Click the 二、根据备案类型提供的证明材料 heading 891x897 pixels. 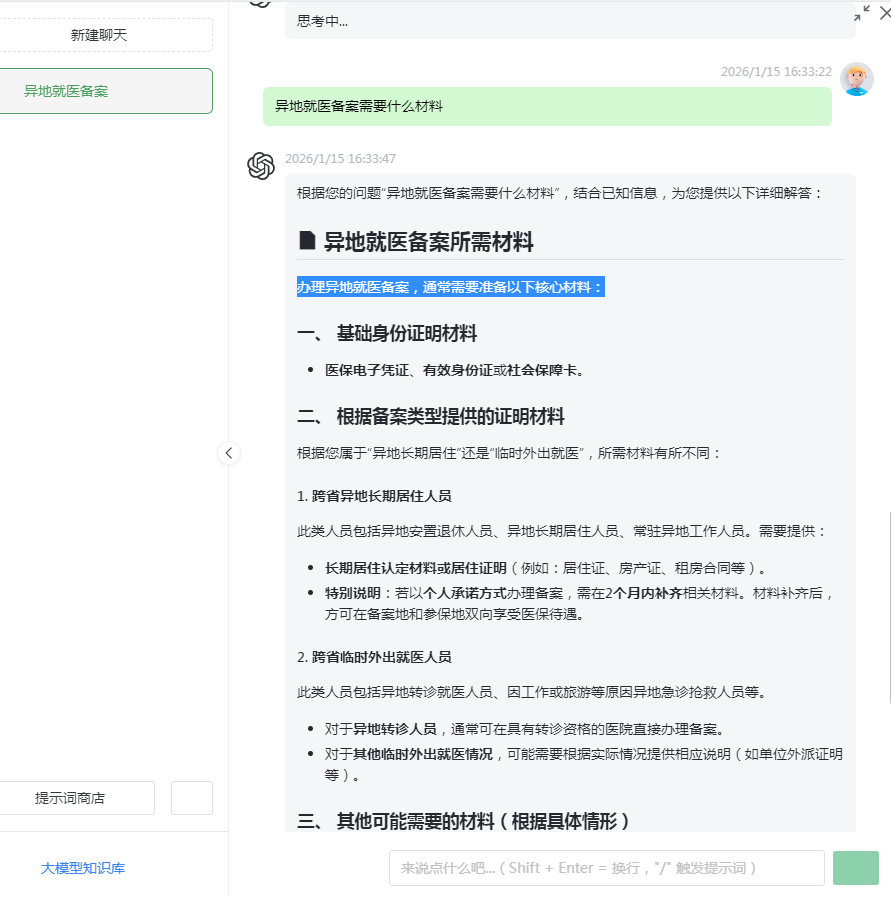pos(431,416)
